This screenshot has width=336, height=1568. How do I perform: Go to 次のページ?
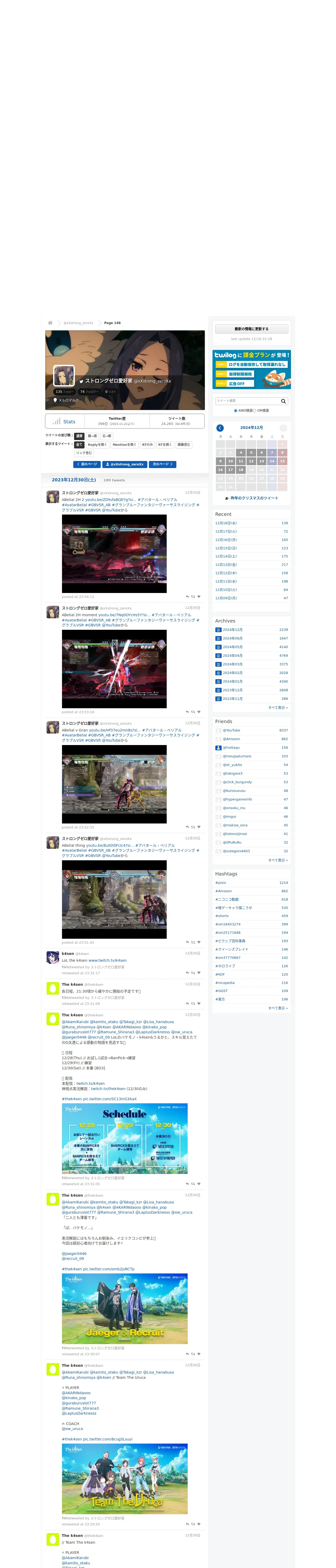[x=163, y=464]
